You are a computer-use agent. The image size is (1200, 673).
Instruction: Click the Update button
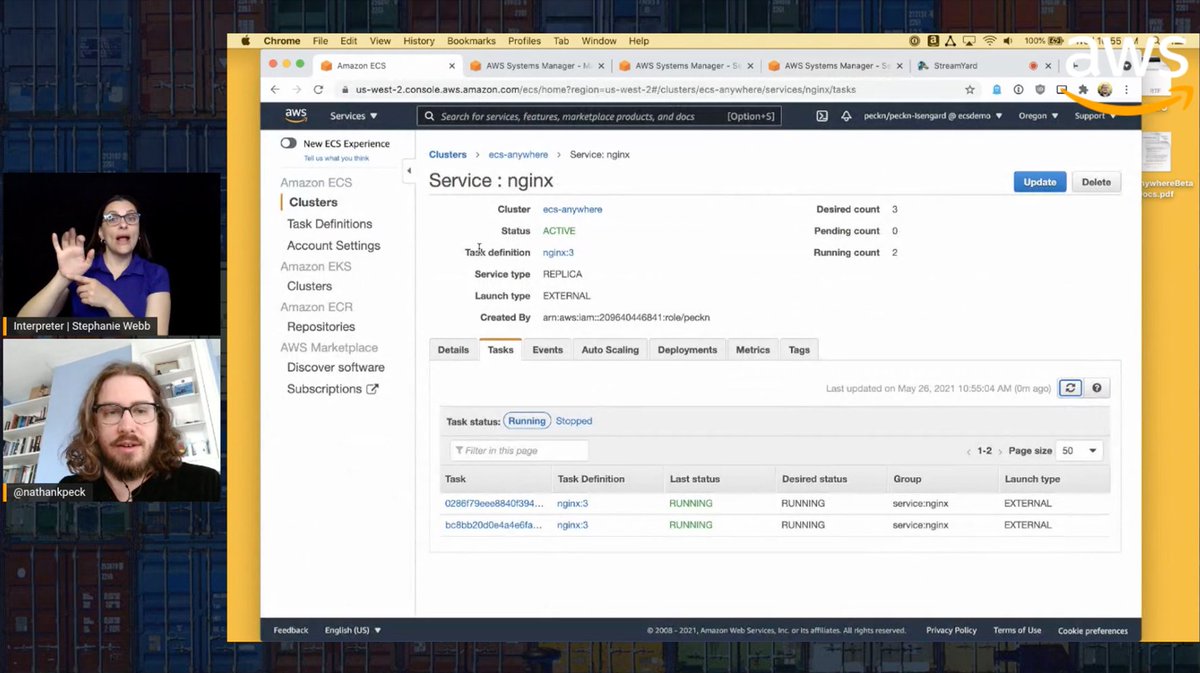coord(1040,182)
